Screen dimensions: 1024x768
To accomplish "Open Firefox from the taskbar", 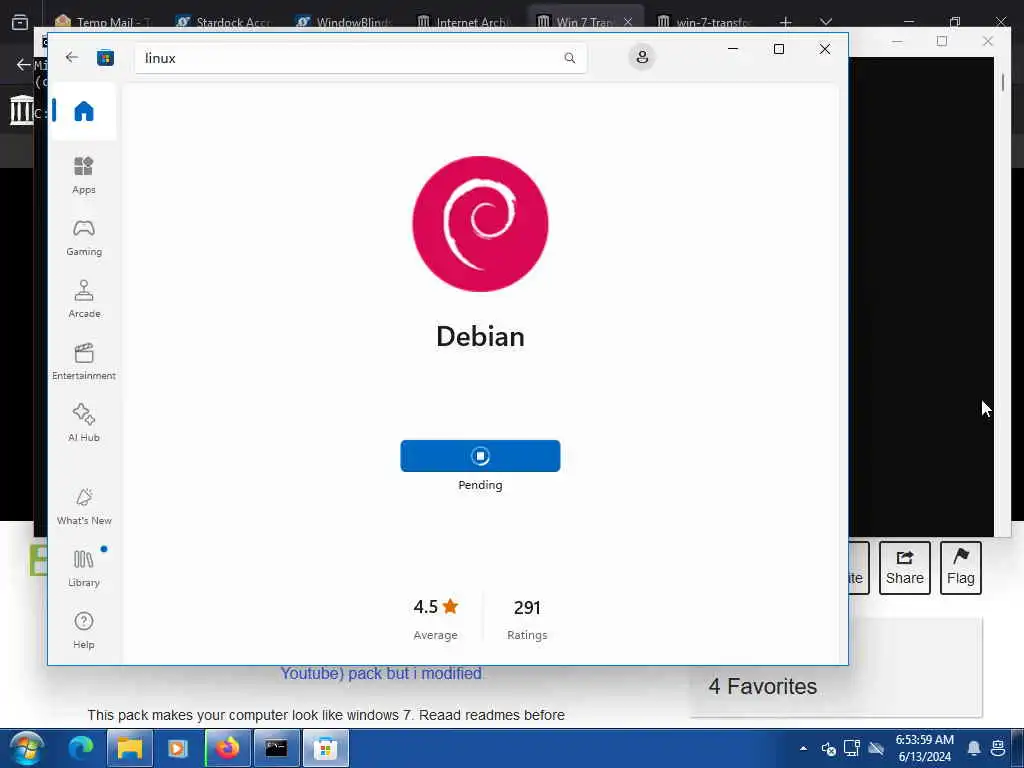I will (x=227, y=748).
